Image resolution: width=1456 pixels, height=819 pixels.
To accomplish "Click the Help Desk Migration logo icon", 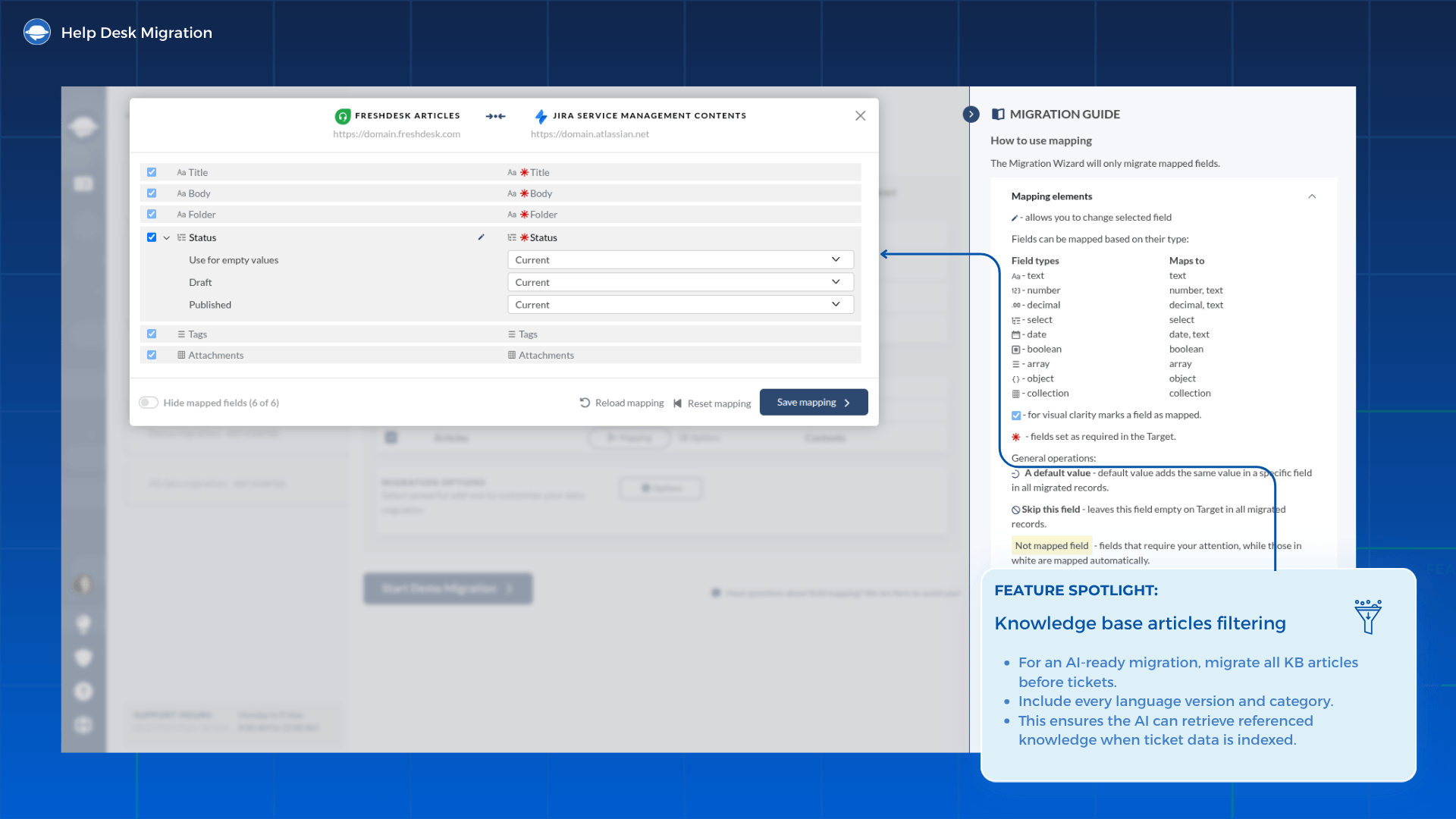I will point(37,32).
